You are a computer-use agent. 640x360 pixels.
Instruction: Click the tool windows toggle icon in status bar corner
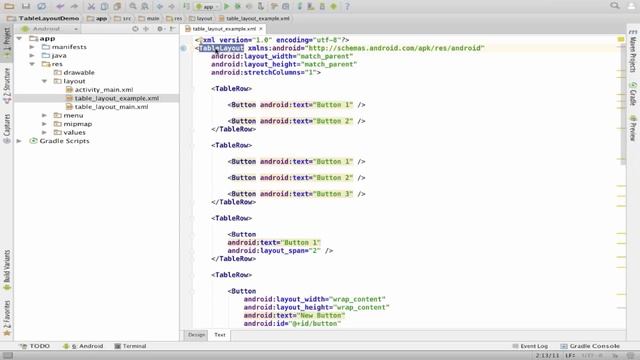pyautogui.click(x=8, y=356)
